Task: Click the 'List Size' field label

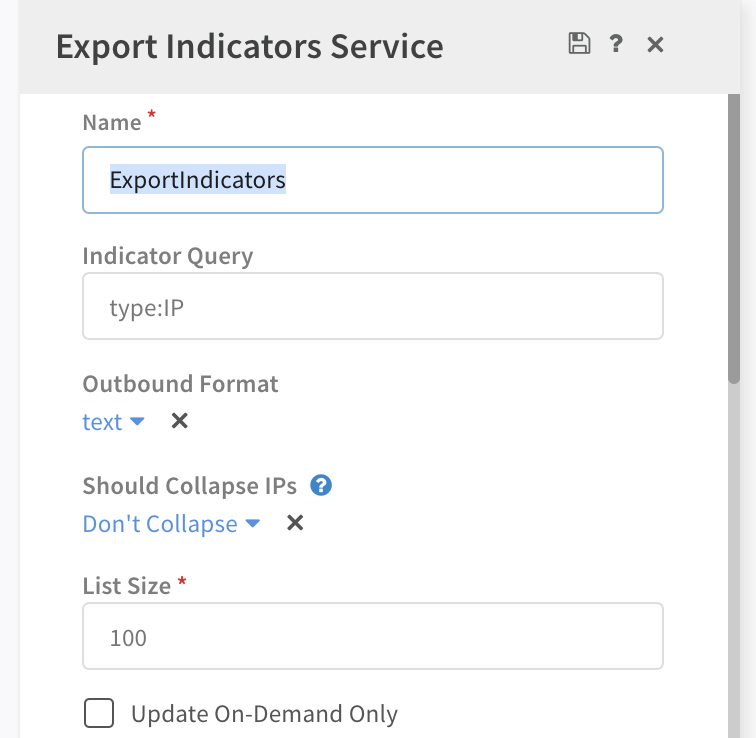Action: [127, 586]
